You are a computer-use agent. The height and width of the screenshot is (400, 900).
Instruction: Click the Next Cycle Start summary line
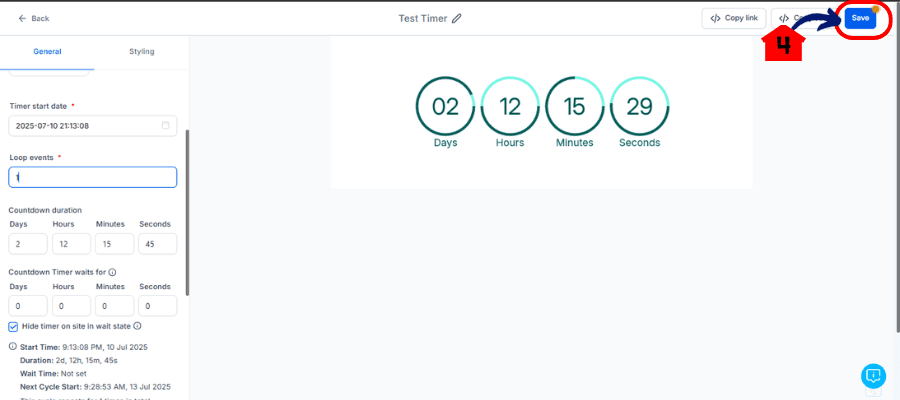95,387
